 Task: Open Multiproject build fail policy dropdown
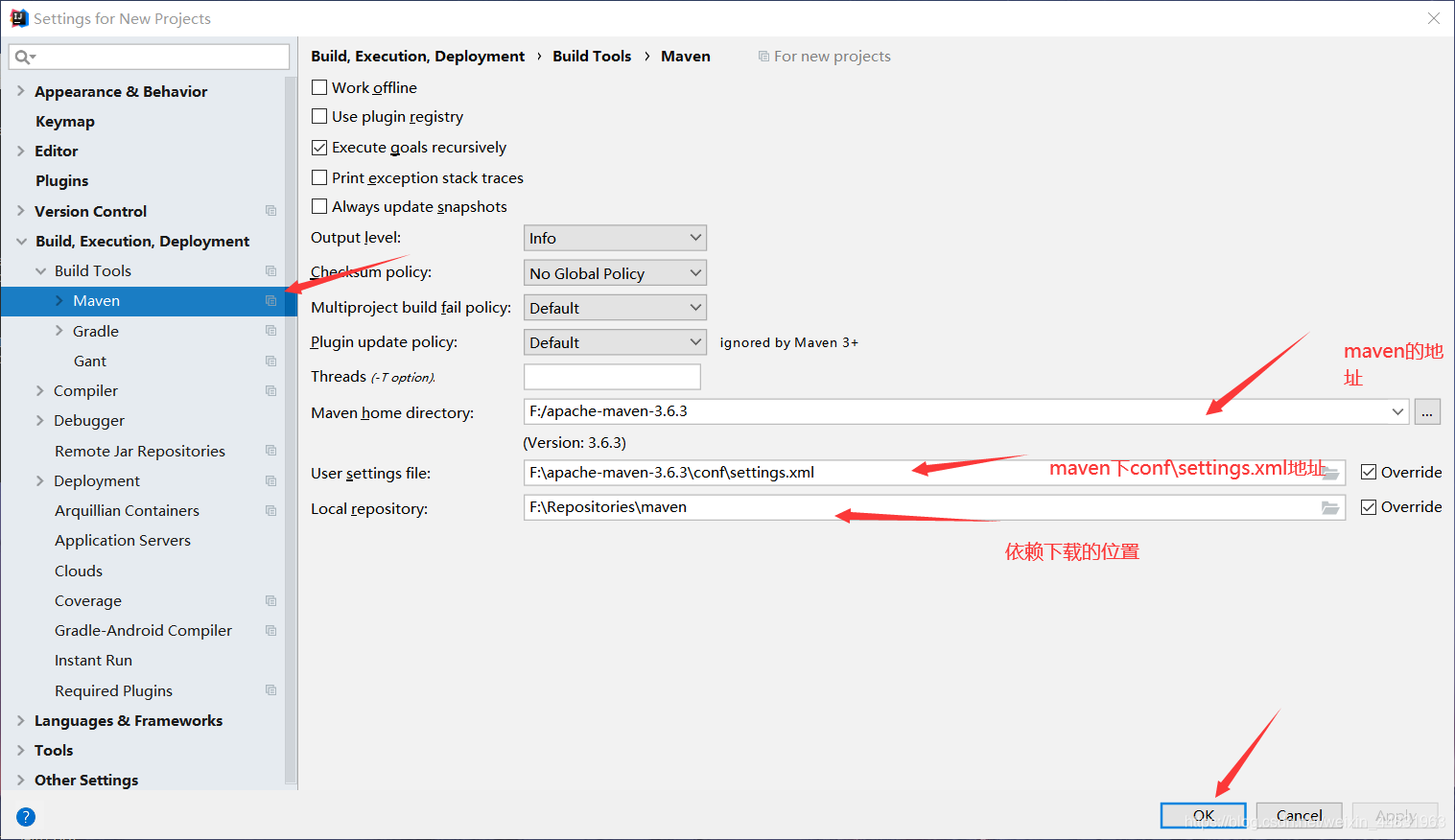tap(615, 308)
